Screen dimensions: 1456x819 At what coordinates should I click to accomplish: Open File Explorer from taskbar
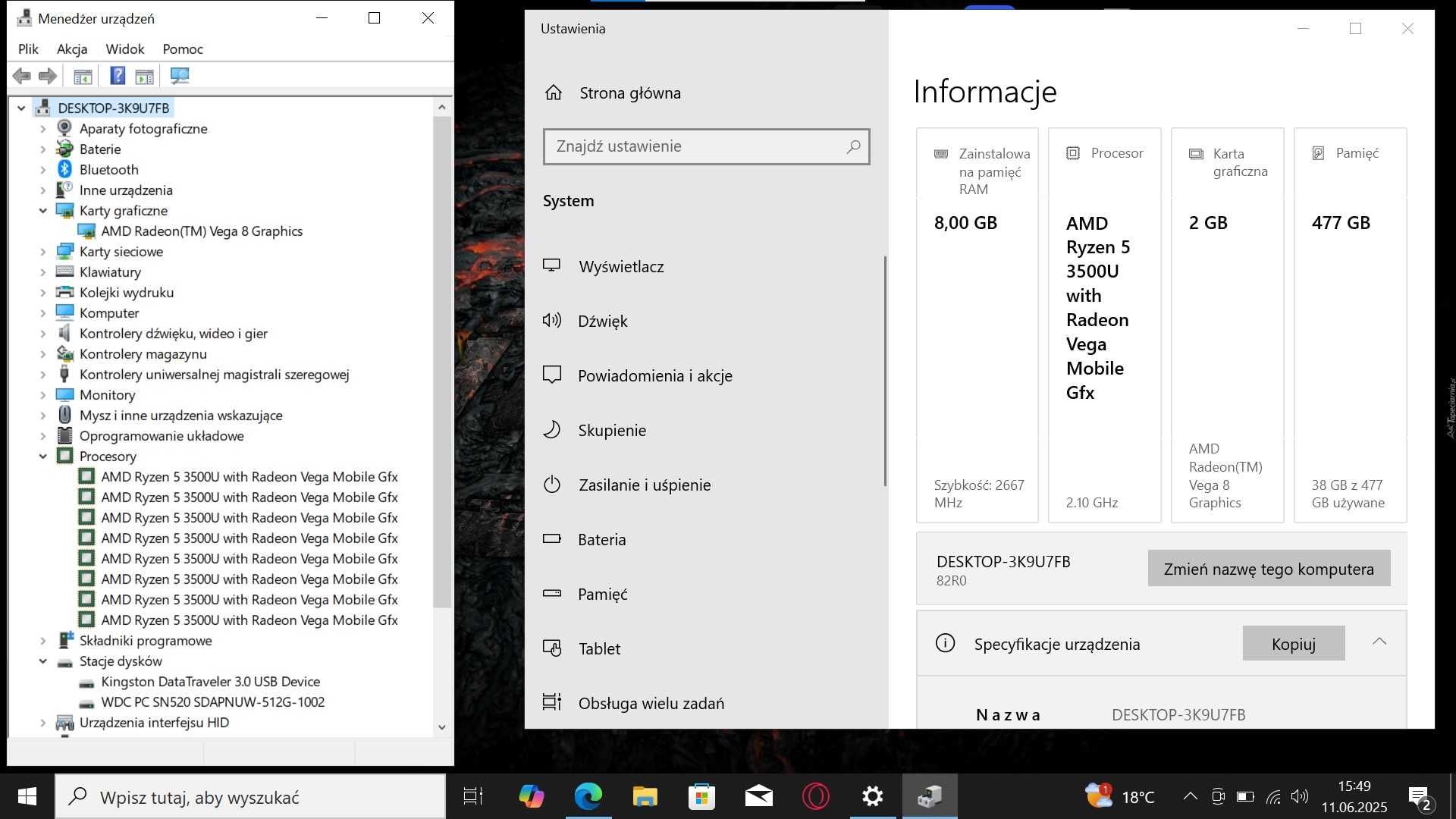(x=645, y=796)
